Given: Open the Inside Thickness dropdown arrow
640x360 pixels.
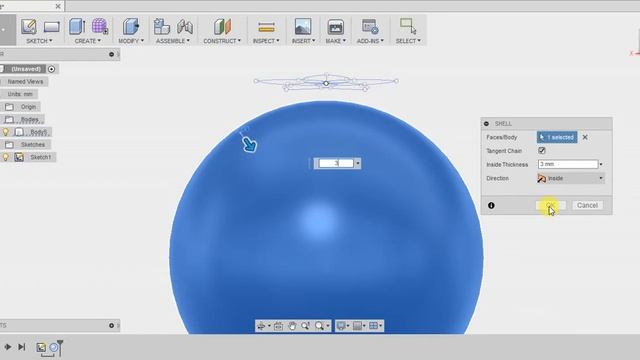Looking at the screenshot, I should 601,164.
